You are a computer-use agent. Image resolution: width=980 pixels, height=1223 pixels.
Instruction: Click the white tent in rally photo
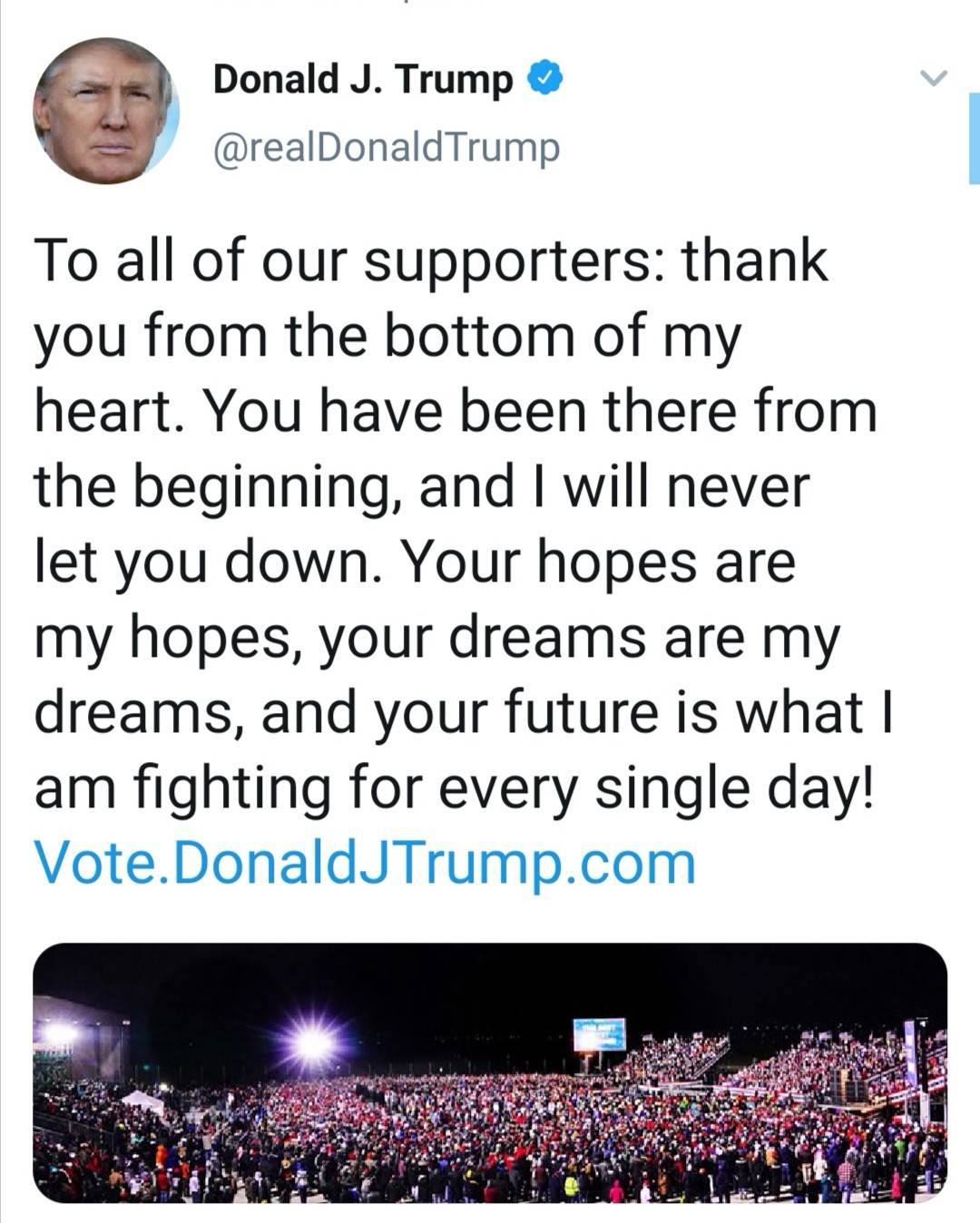pyautogui.click(x=142, y=1101)
